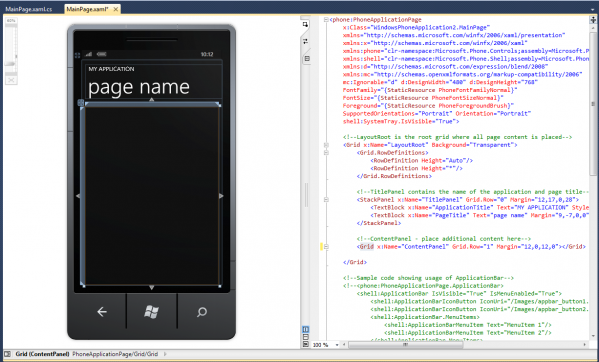Select vertical split view icon

point(306,329)
